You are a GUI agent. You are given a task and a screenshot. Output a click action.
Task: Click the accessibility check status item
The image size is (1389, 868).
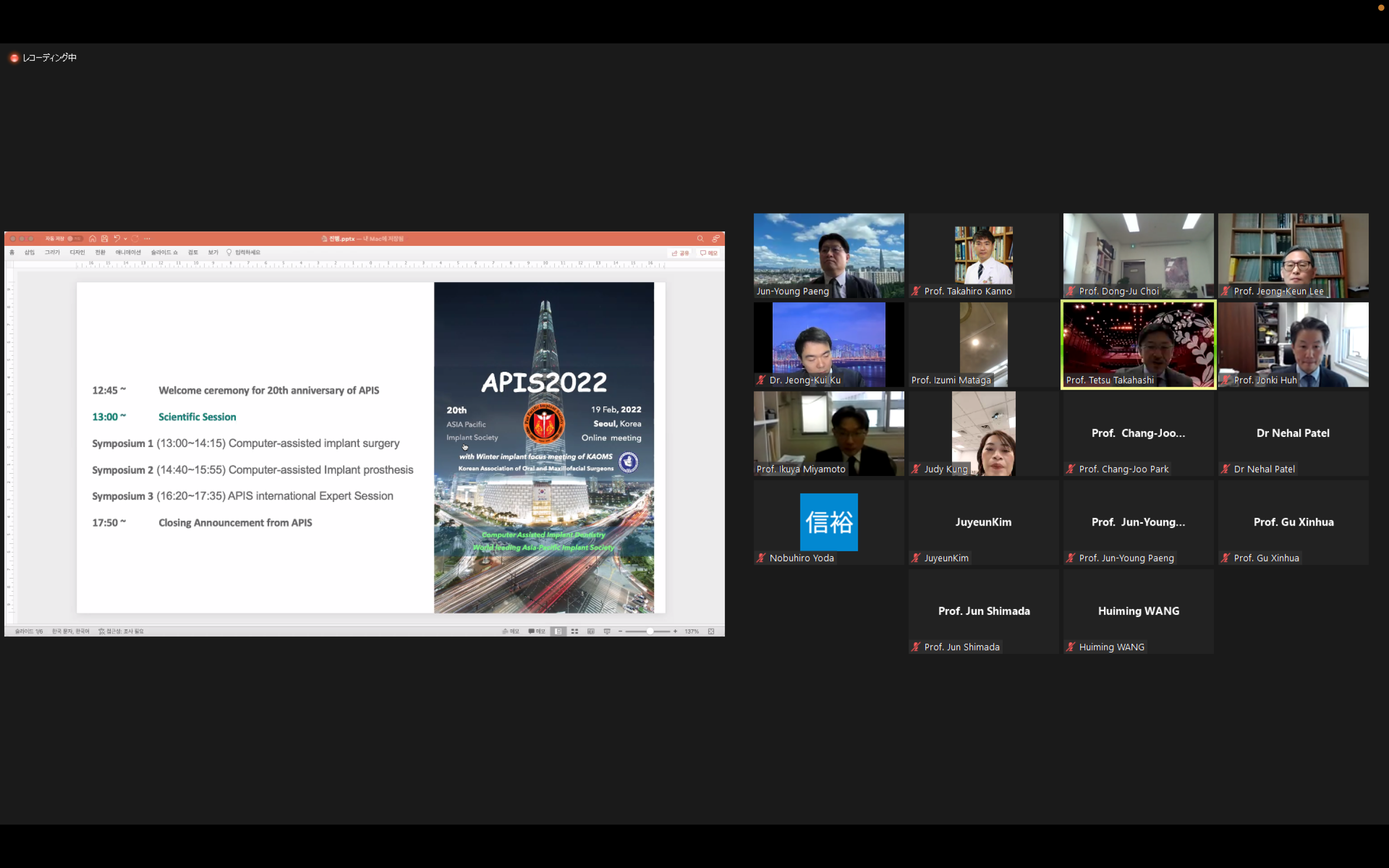pos(121,632)
